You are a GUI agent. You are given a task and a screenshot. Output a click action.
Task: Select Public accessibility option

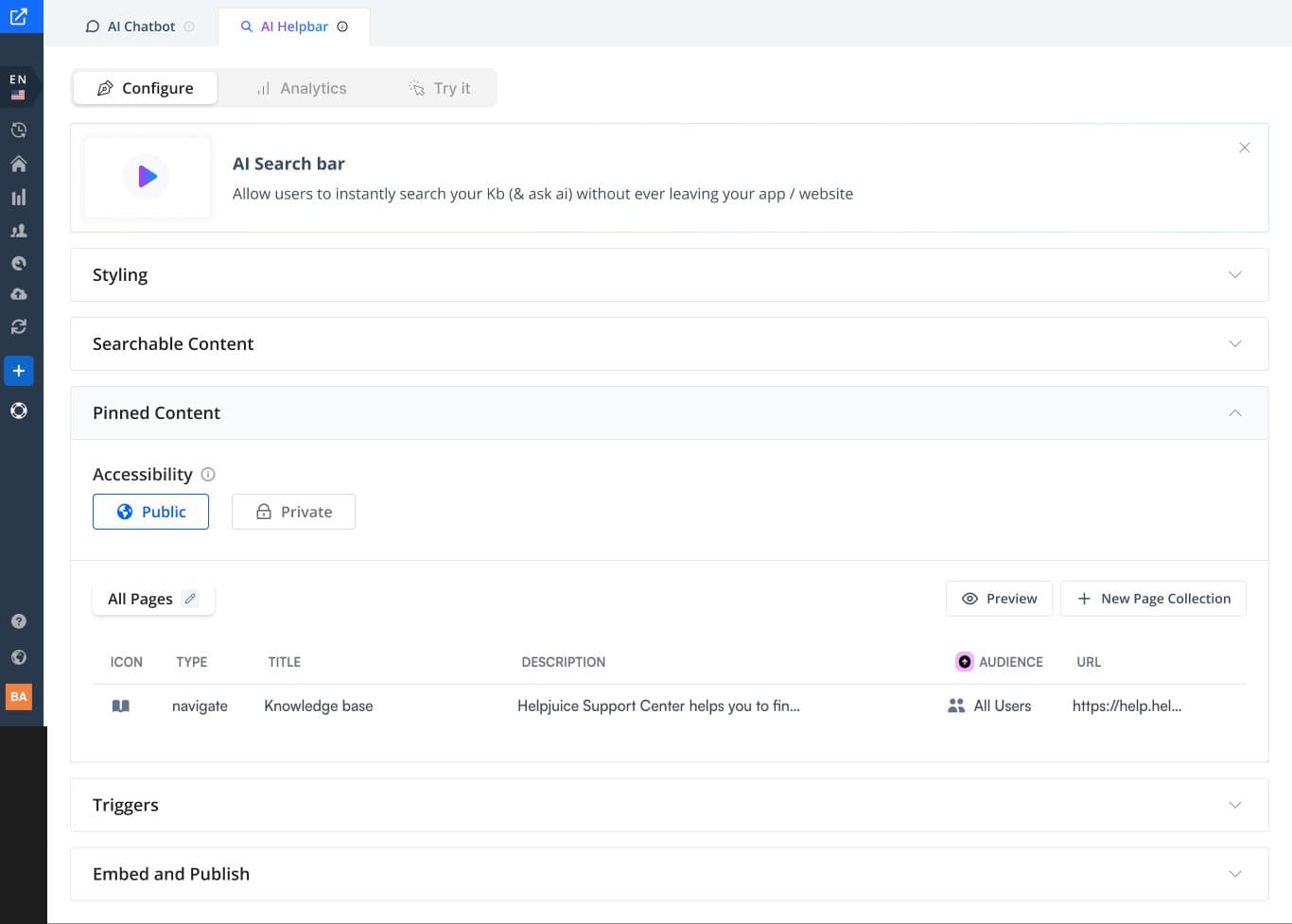click(x=150, y=512)
